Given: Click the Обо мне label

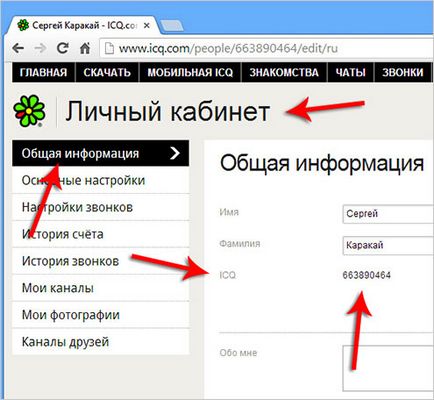Looking at the screenshot, I should [x=238, y=353].
